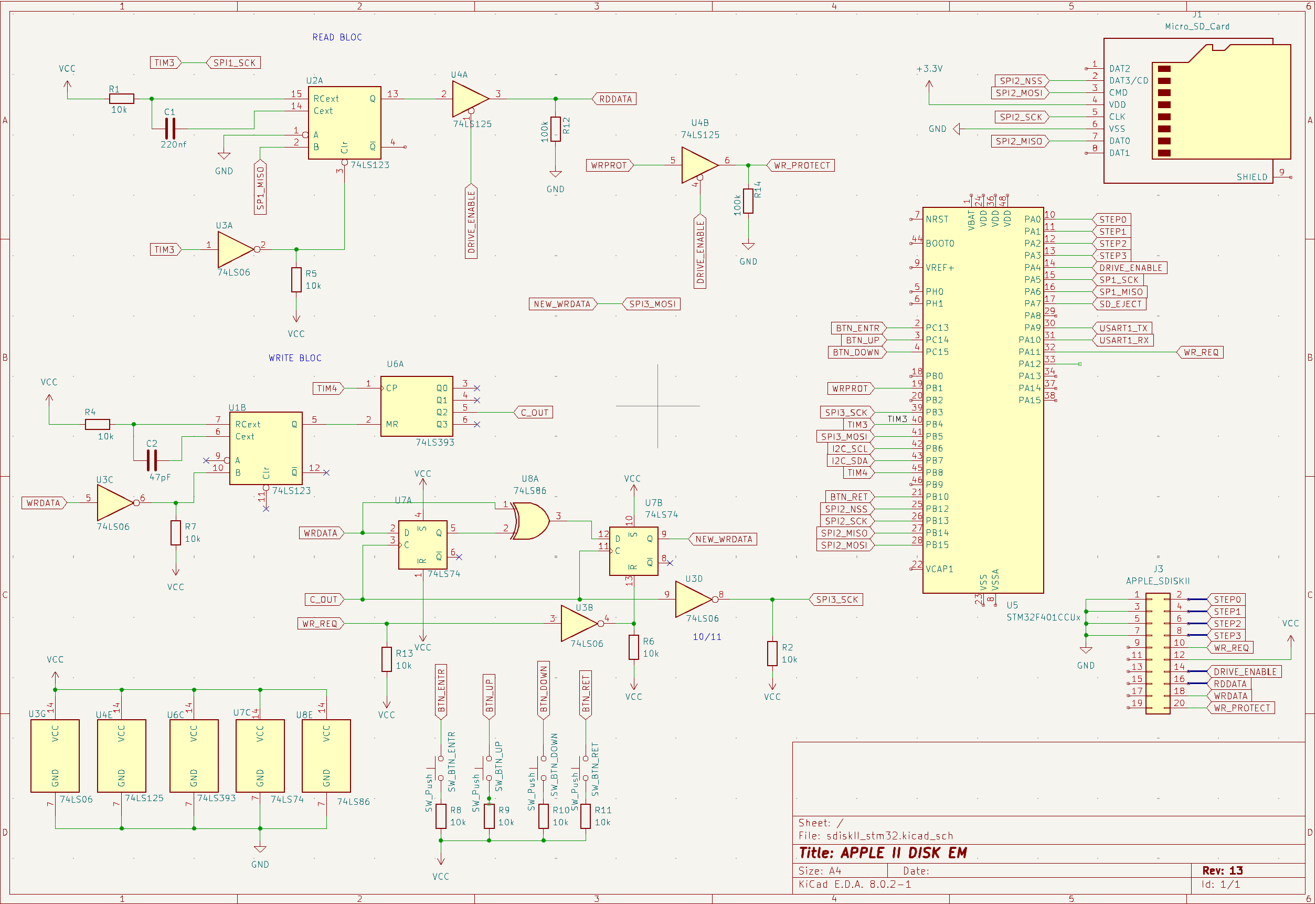
Task: Select the 10/11 annotation near U3D
Action: coord(707,637)
